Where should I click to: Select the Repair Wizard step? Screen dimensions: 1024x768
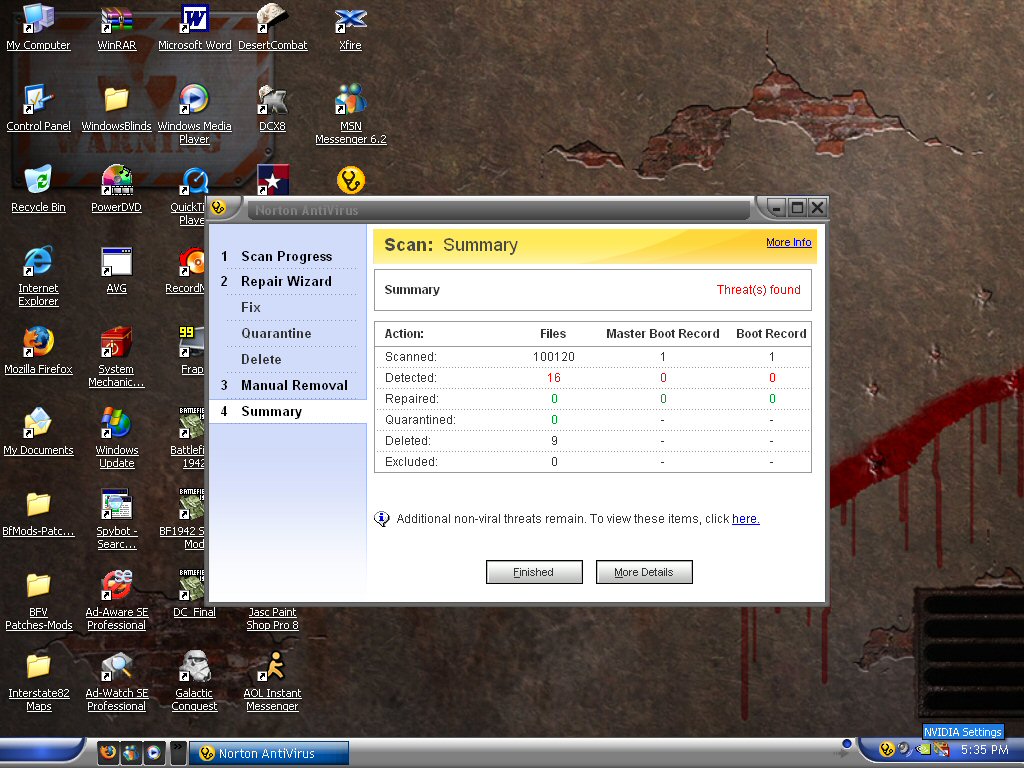pos(286,281)
